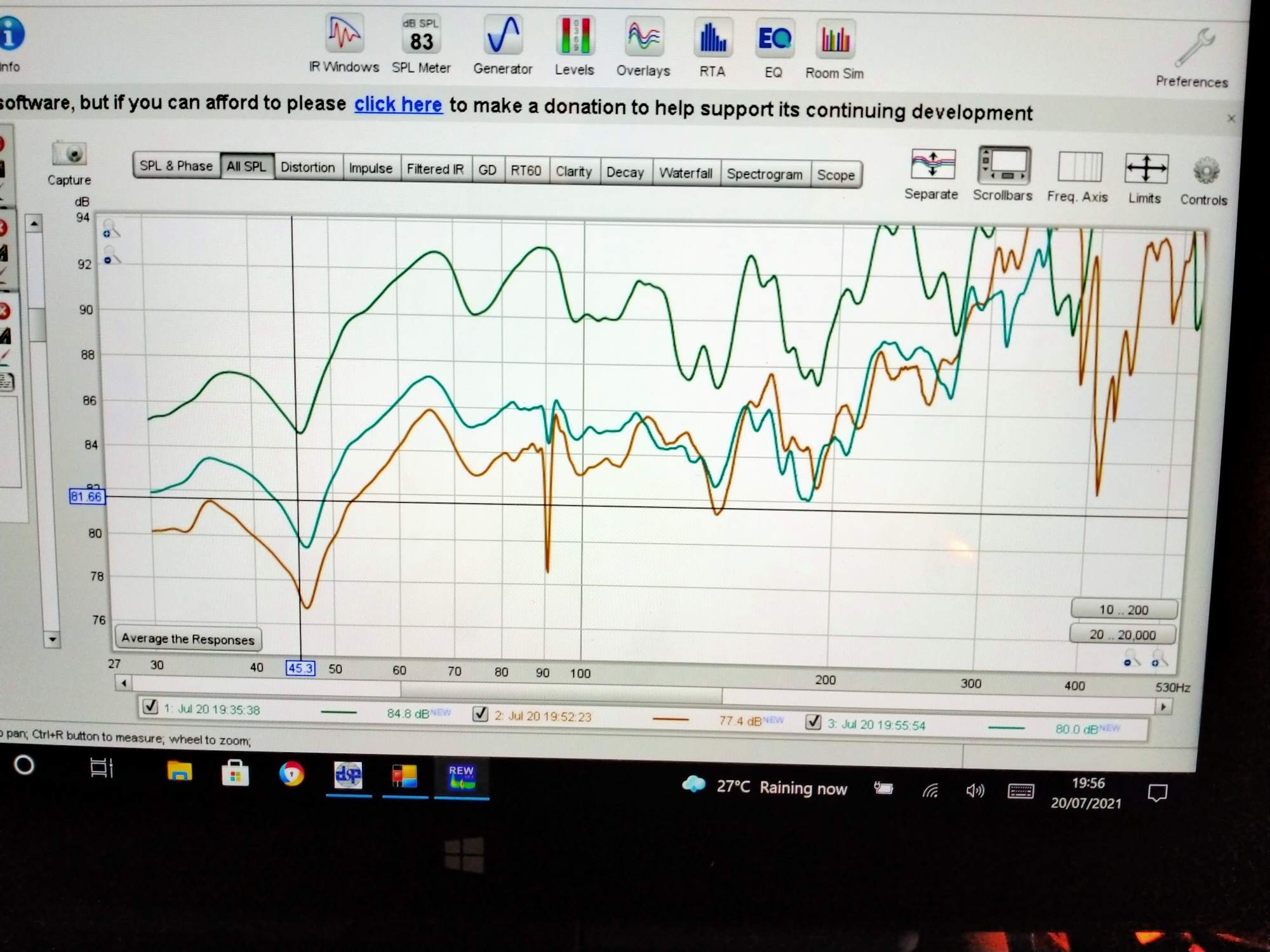Click the 'click here' donation link
1270x952 pixels.
[398, 104]
